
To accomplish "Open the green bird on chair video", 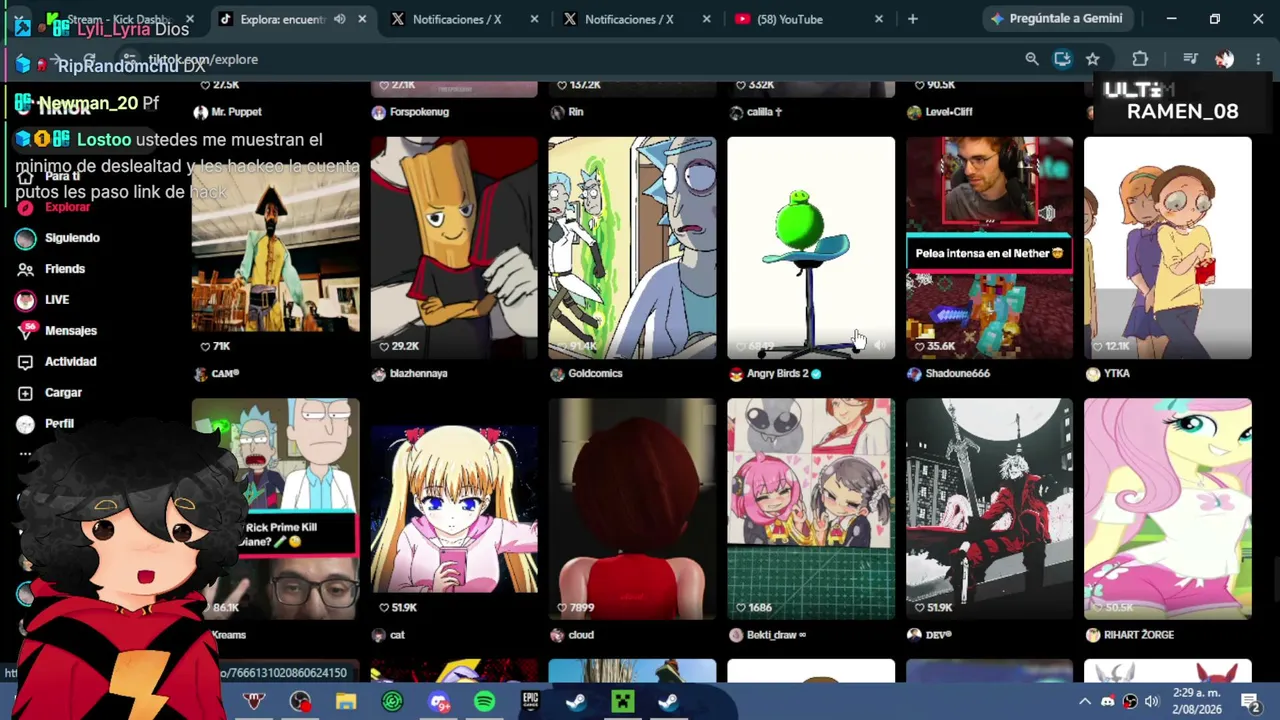I will (811, 247).
